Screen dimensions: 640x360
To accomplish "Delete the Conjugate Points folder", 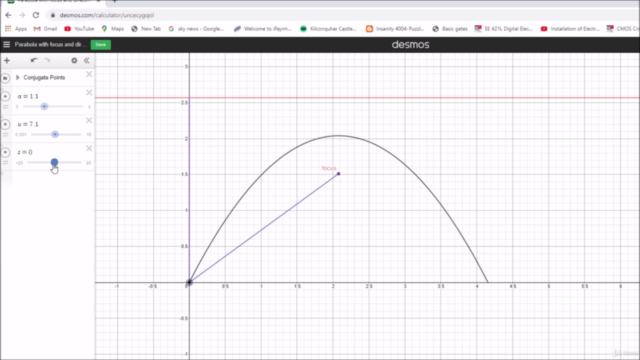I will 89,74.
